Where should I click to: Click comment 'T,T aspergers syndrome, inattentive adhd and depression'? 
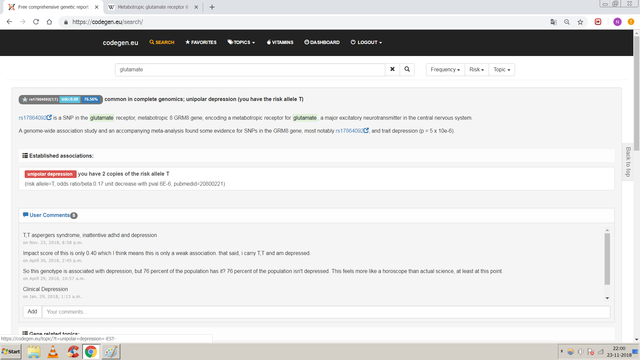[90, 235]
